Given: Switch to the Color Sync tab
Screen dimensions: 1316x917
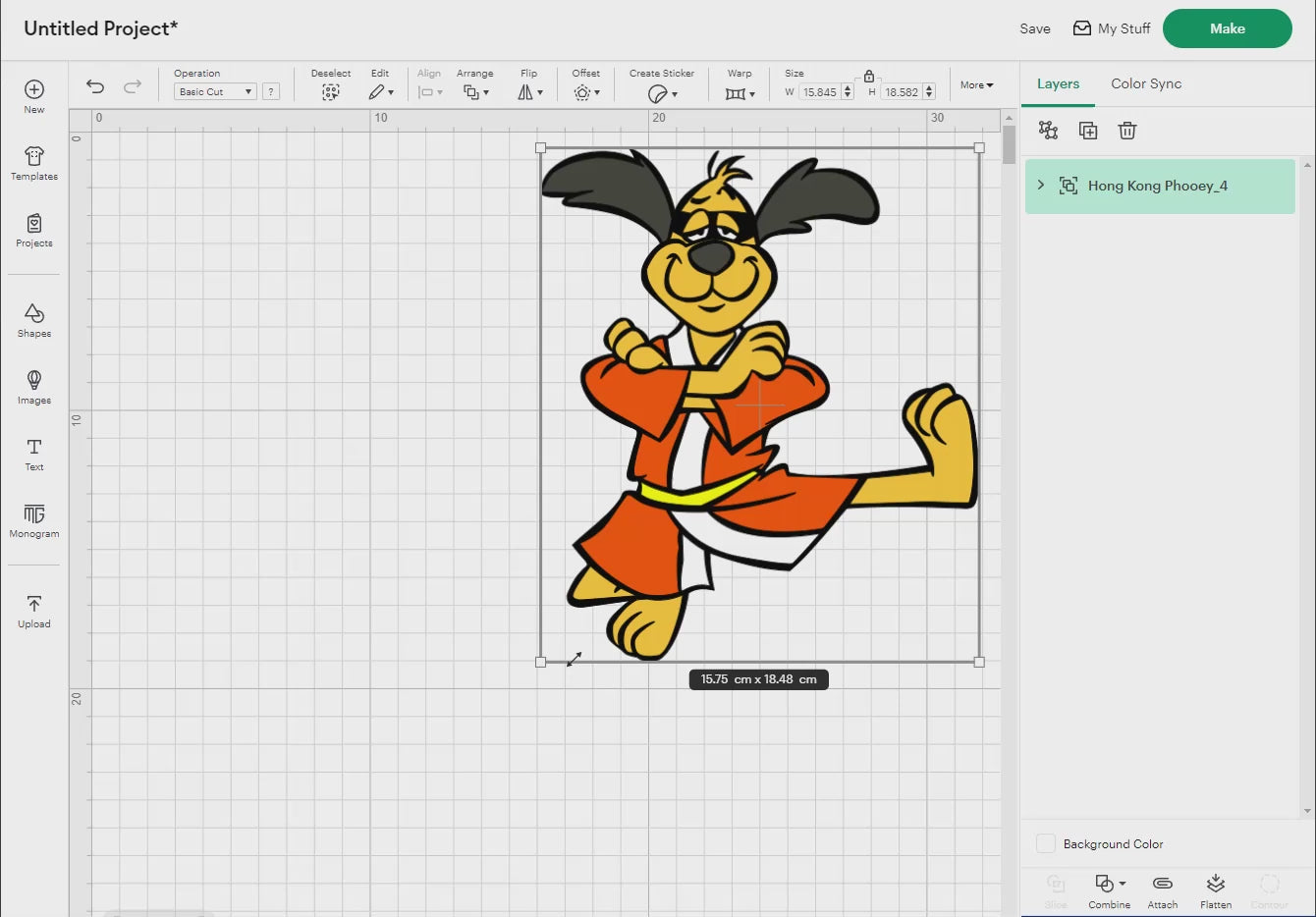Looking at the screenshot, I should (x=1146, y=84).
